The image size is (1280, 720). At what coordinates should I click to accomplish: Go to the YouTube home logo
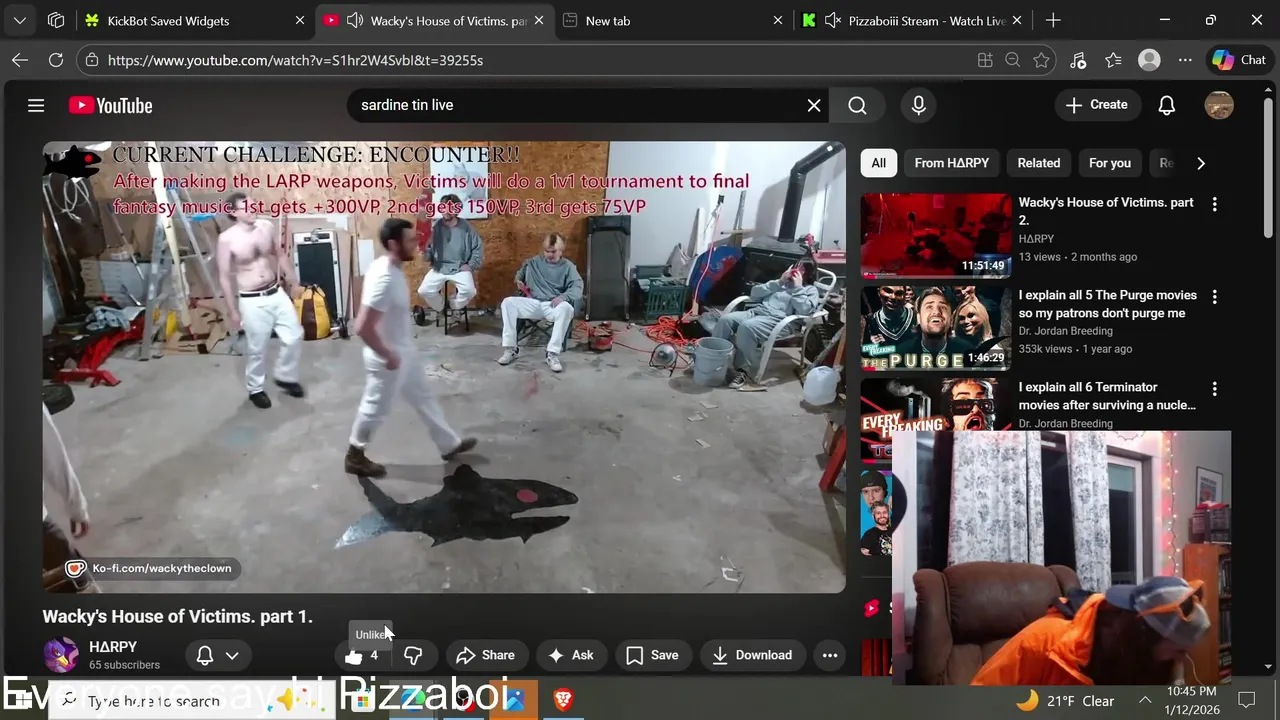[110, 105]
